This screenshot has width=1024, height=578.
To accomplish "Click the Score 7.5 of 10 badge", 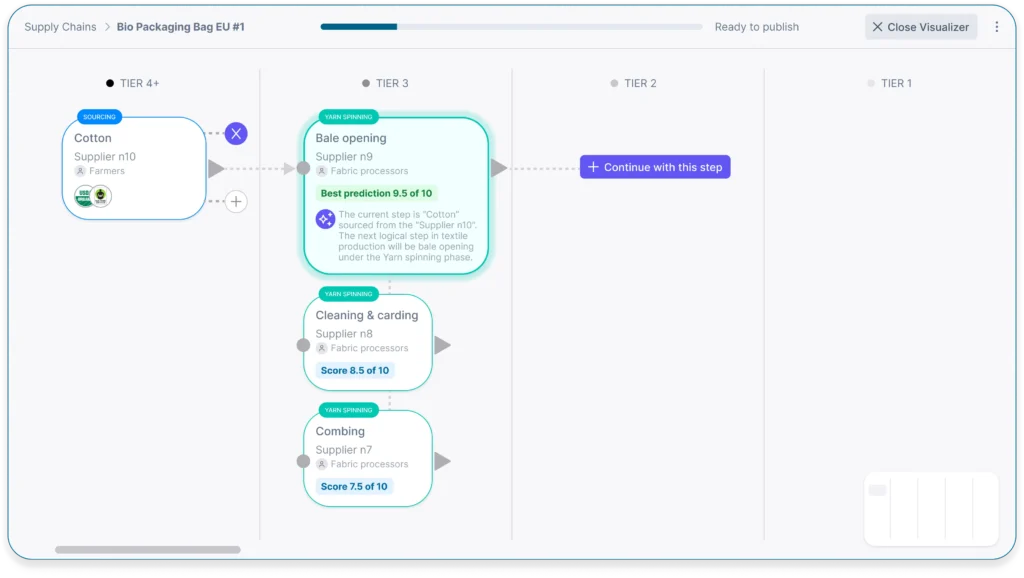I will (354, 487).
